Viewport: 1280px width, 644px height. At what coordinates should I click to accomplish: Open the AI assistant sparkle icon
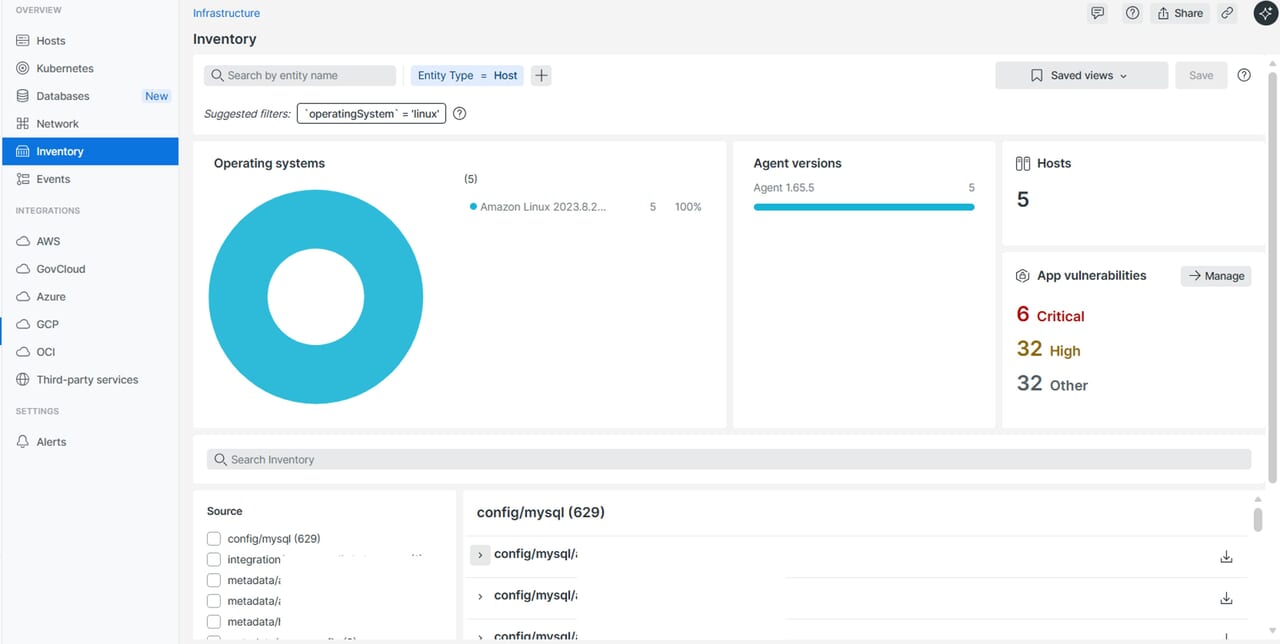[x=1265, y=13]
